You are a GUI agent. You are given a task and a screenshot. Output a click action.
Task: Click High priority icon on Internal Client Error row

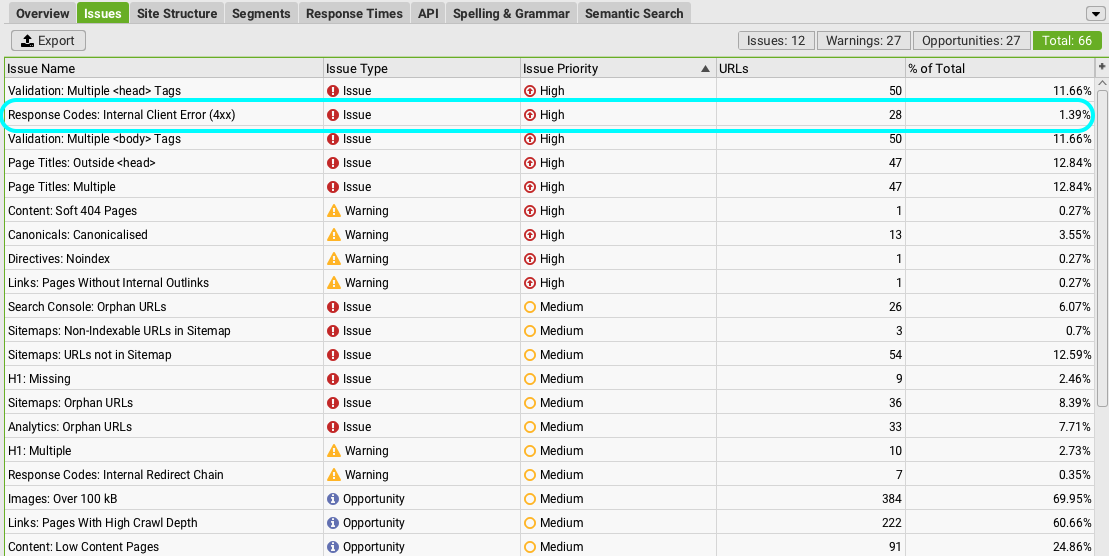coord(529,115)
